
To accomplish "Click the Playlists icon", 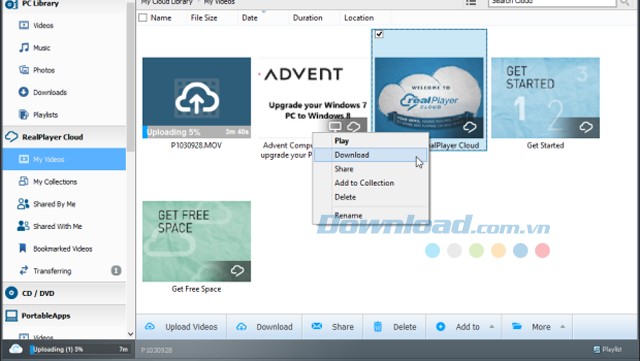I will coord(24,114).
